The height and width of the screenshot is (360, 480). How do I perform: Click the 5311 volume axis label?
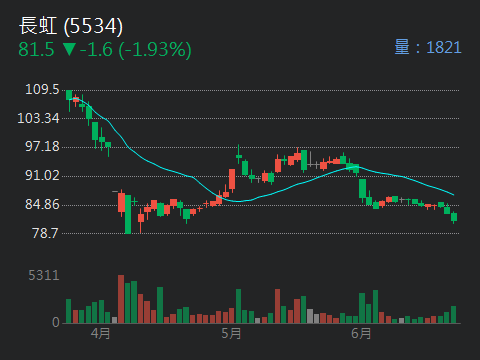pyautogui.click(x=44, y=275)
